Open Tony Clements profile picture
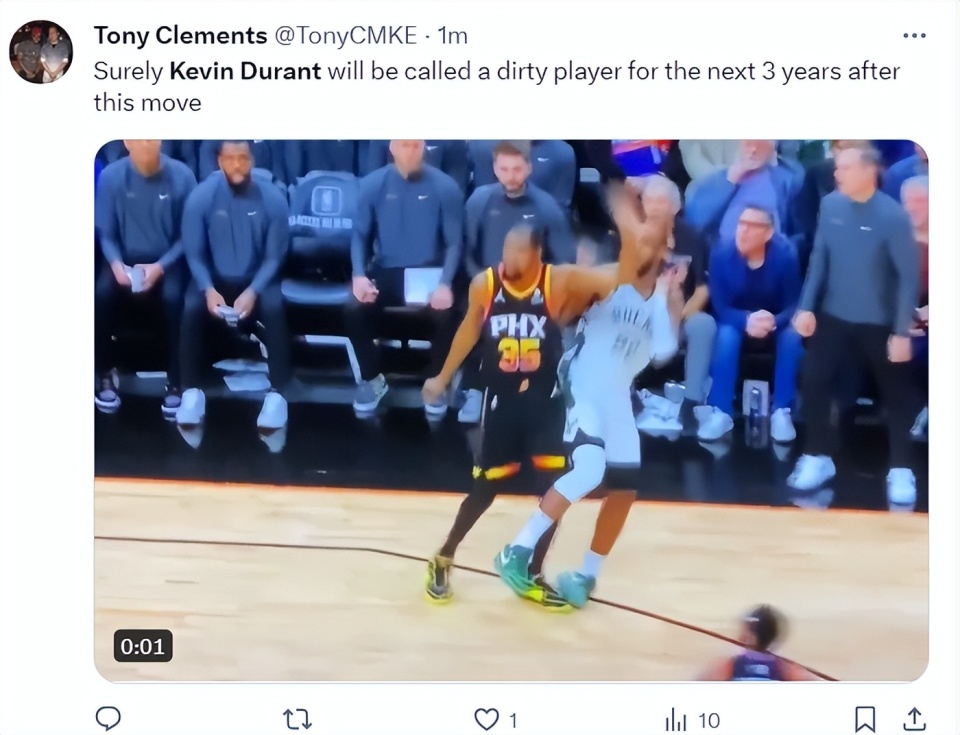Screen dimensions: 960x735 pos(41,51)
